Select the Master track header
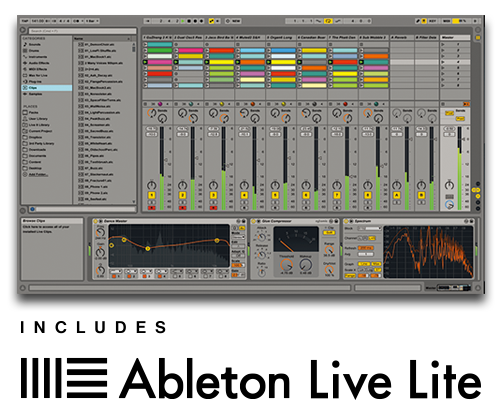Image resolution: width=500 pixels, height=412 pixels. [x=455, y=38]
